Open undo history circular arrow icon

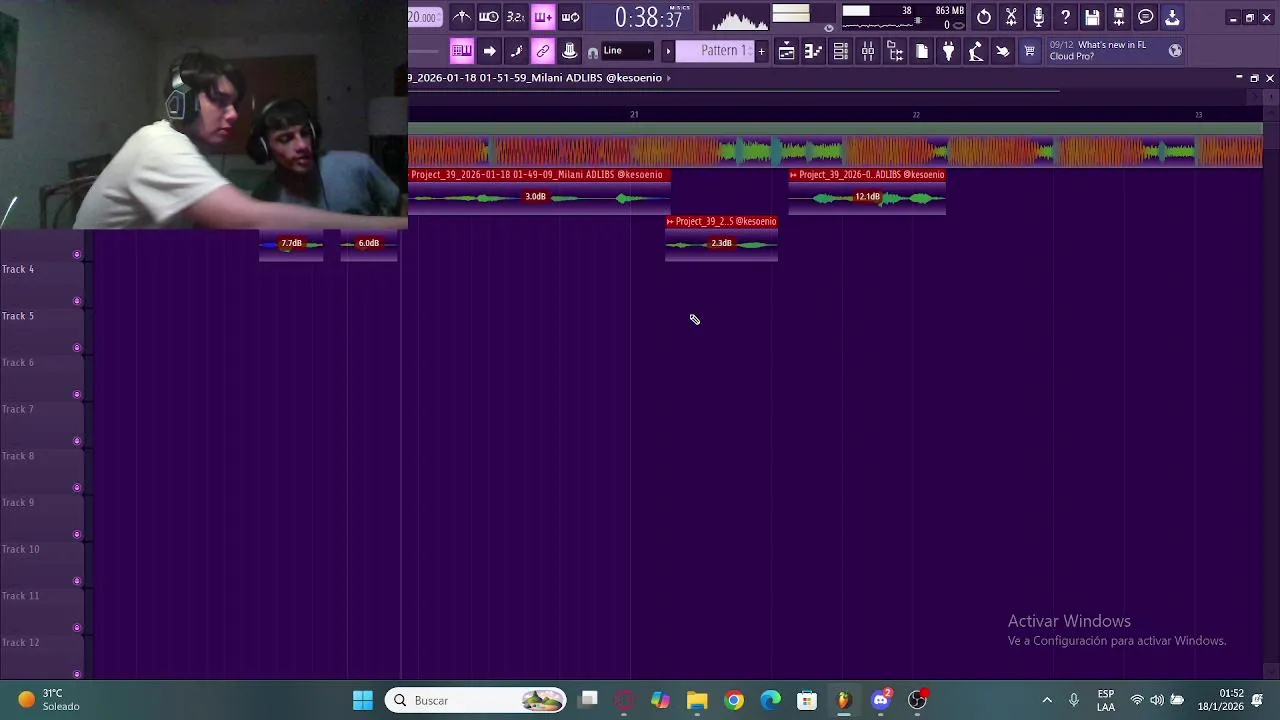(x=984, y=17)
